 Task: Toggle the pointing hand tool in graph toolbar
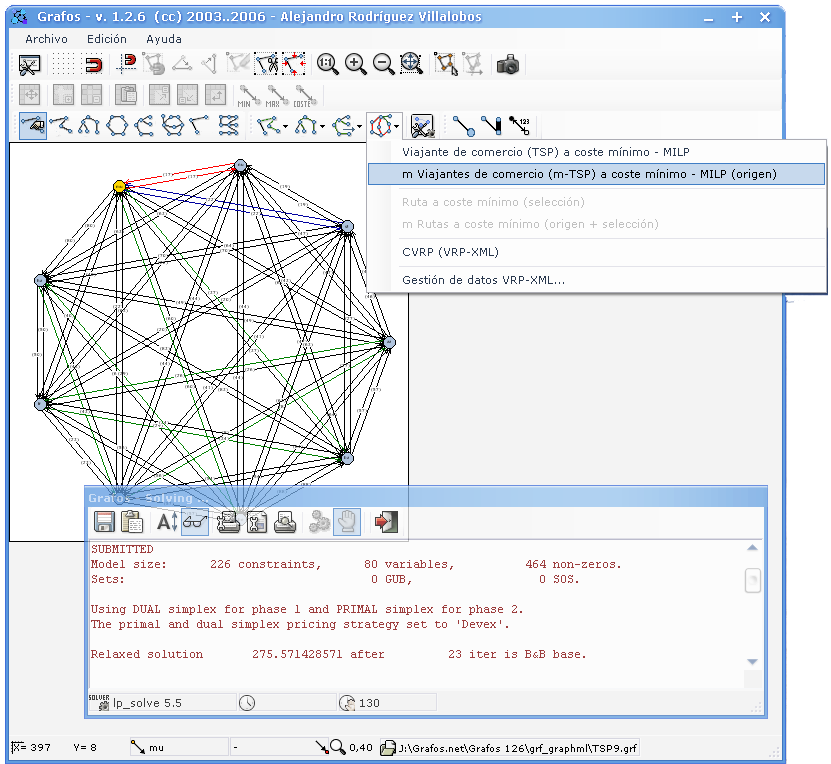(x=32, y=126)
